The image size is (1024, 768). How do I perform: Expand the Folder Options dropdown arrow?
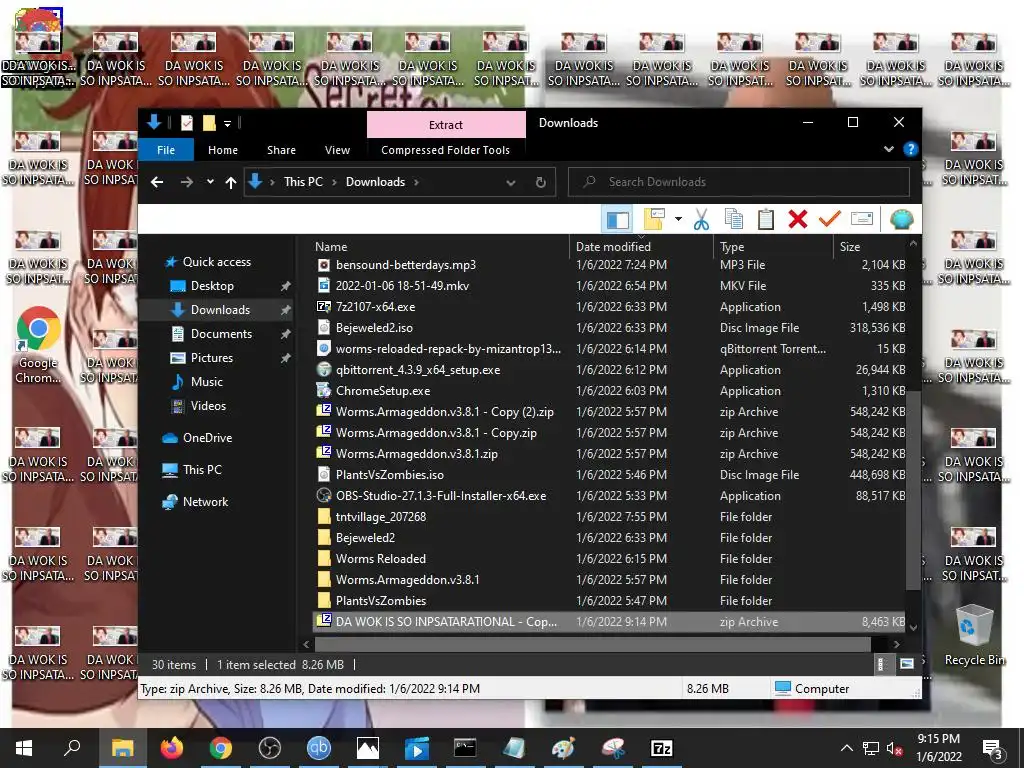(678, 219)
